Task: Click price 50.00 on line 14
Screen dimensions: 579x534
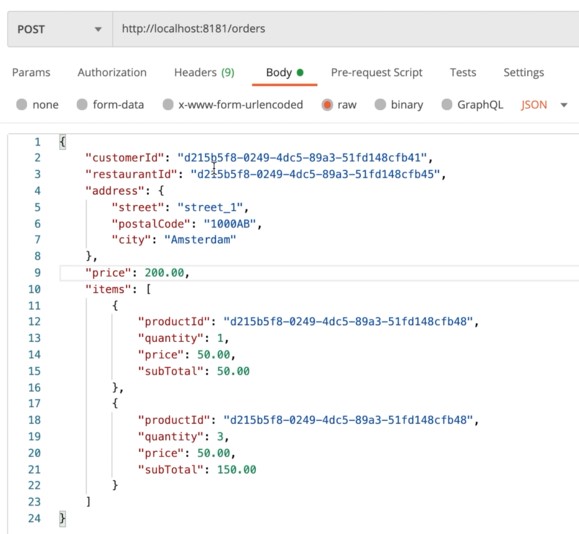Action: pos(213,355)
